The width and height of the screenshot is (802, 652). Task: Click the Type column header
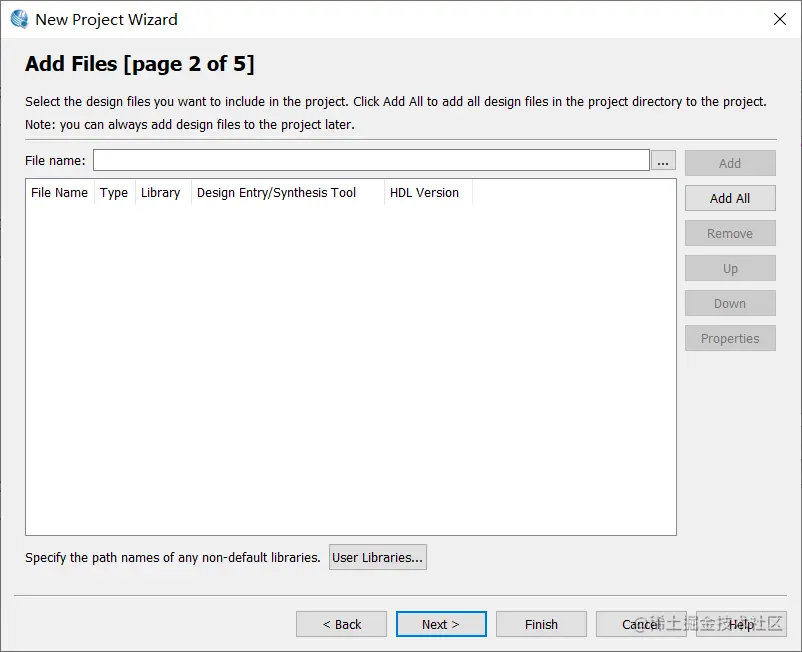[114, 193]
